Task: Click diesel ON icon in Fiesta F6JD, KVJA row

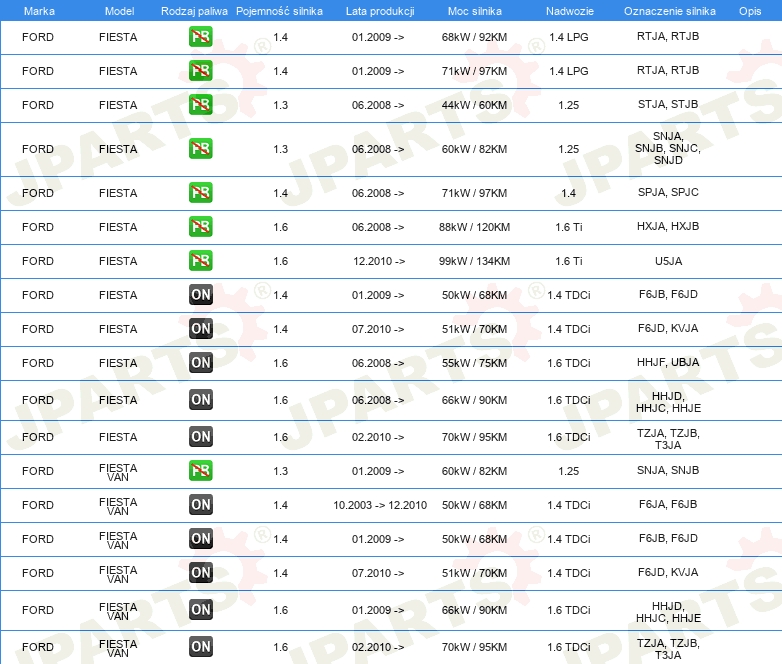Action: pyautogui.click(x=200, y=328)
